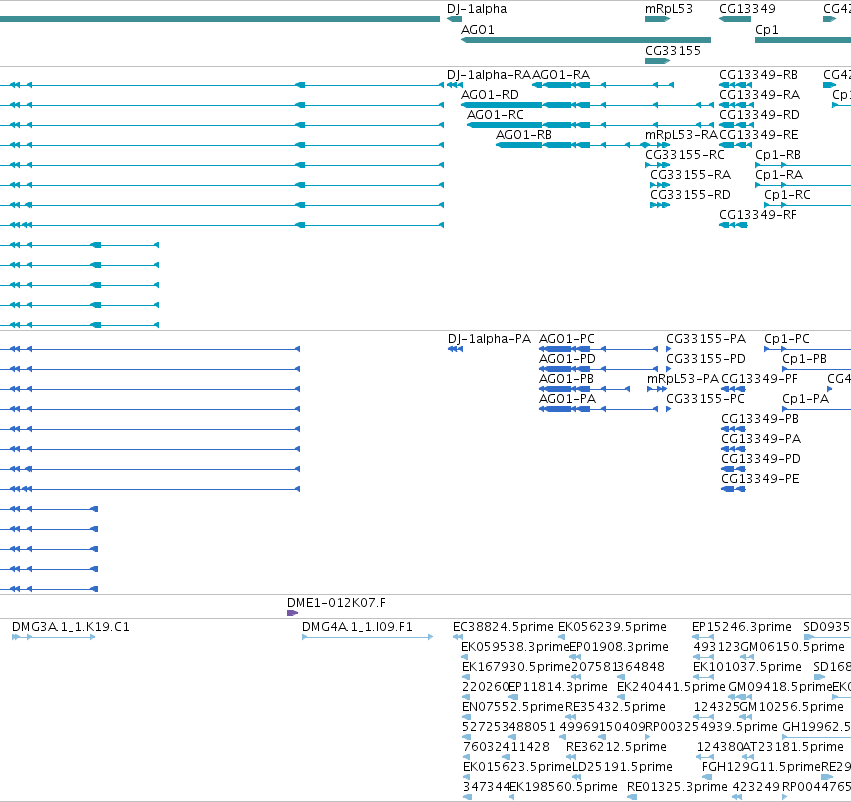Click the EK101037.5prime EST label
851x802 pixels.
tap(747, 666)
